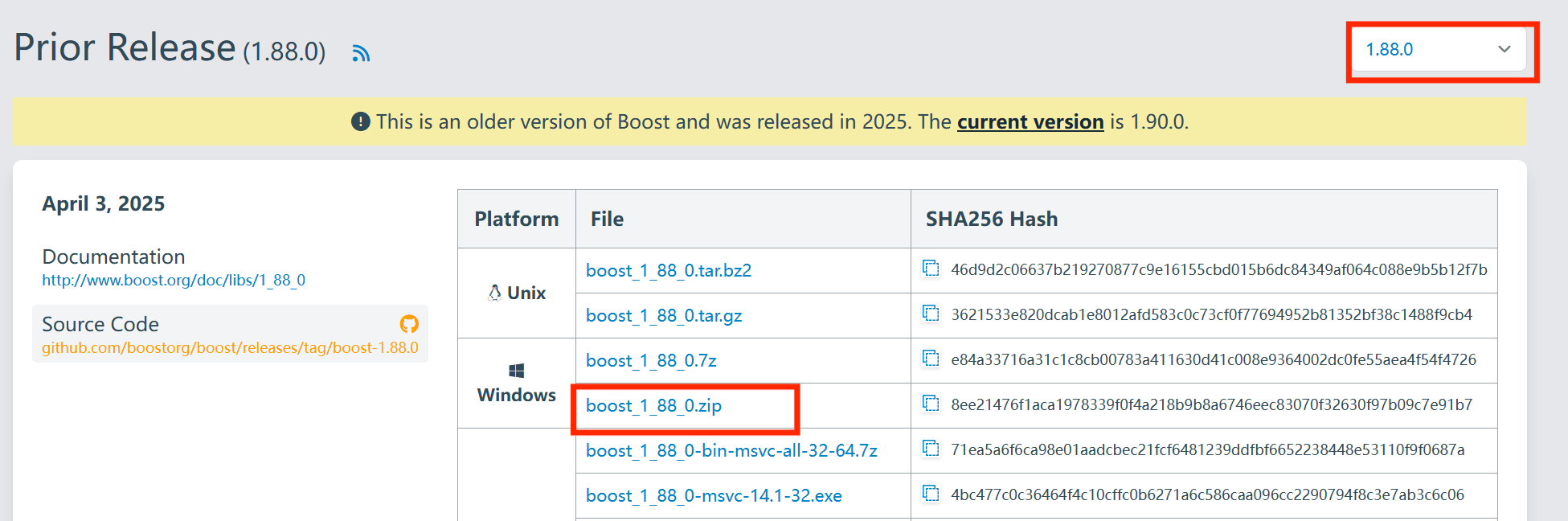This screenshot has width=1568, height=521.
Task: Copy the hash icon for boost_1_88_0.tar.bz2
Action: (x=931, y=269)
